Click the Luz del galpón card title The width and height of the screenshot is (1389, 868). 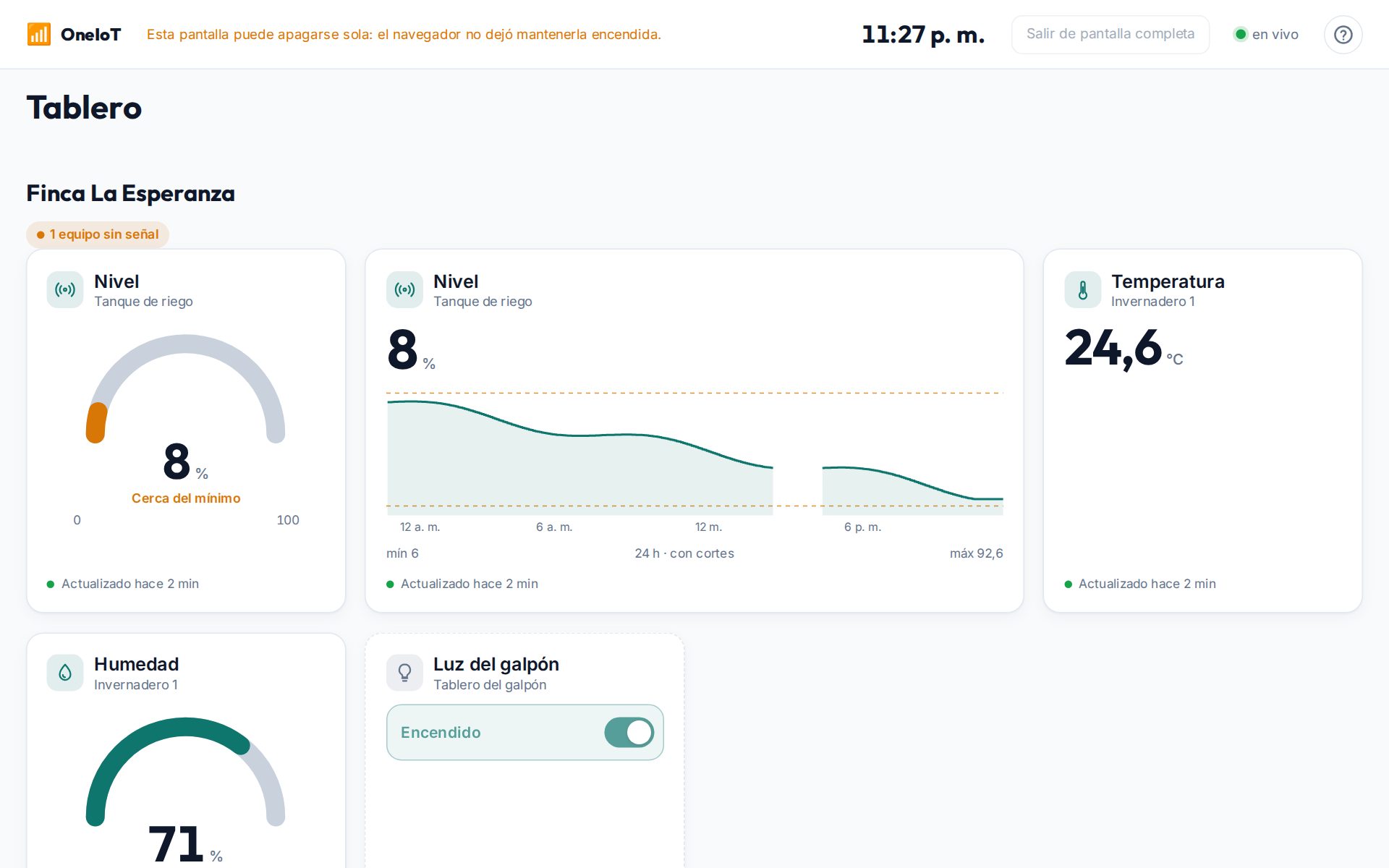point(496,664)
